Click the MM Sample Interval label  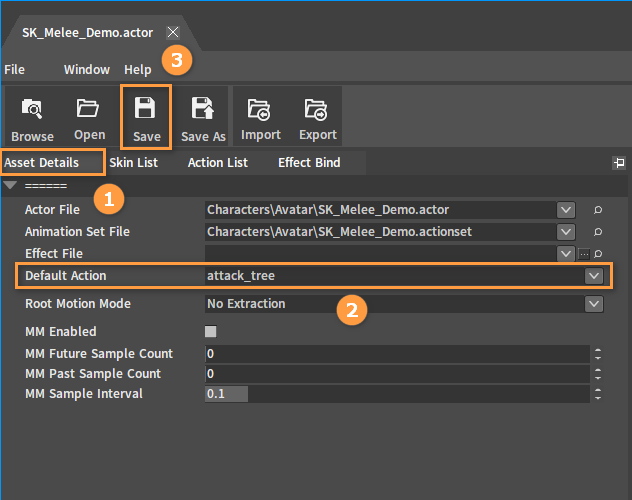[84, 394]
